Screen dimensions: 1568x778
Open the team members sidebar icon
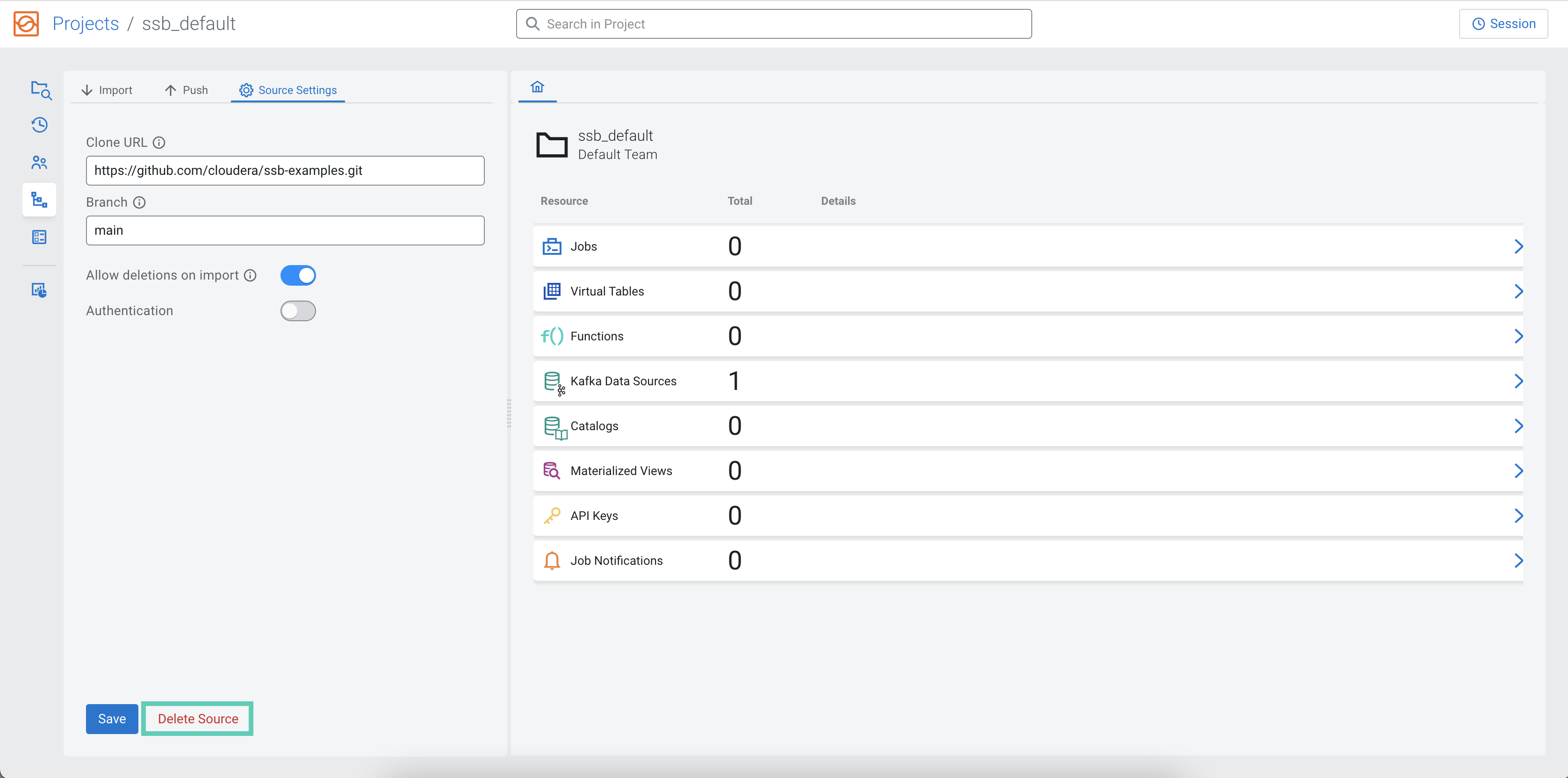[40, 163]
